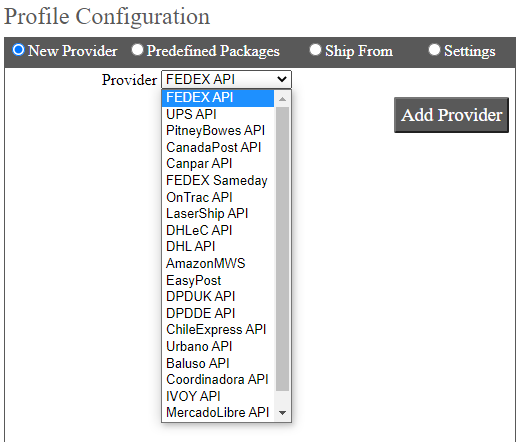Select OnTrac API in the list

coord(218,197)
